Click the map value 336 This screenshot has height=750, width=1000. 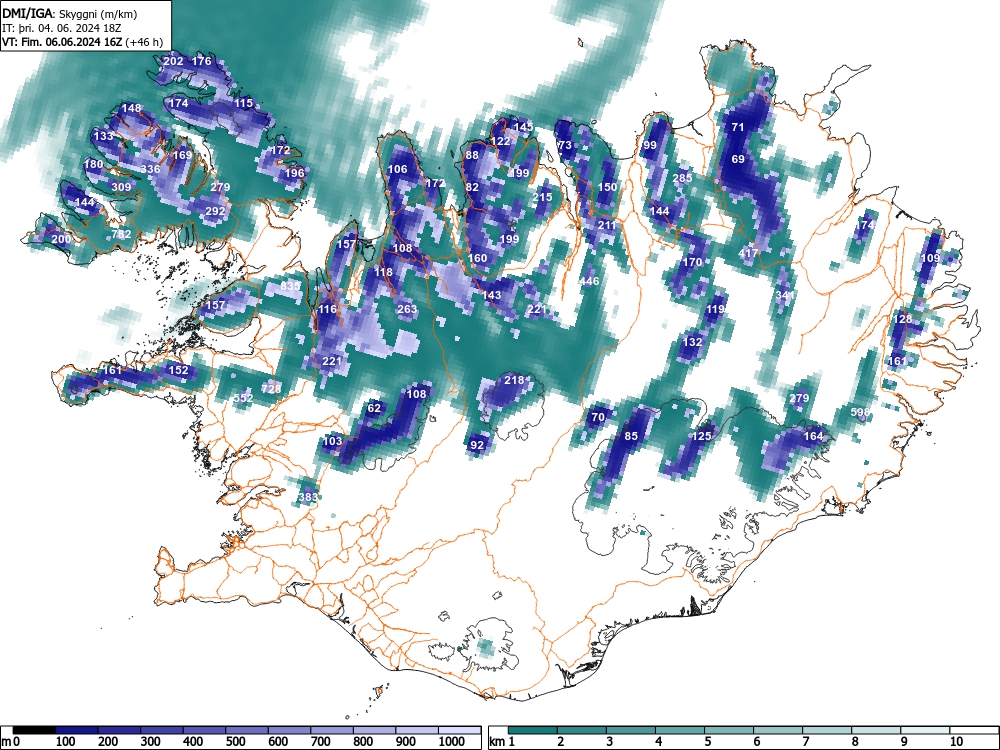(x=151, y=169)
